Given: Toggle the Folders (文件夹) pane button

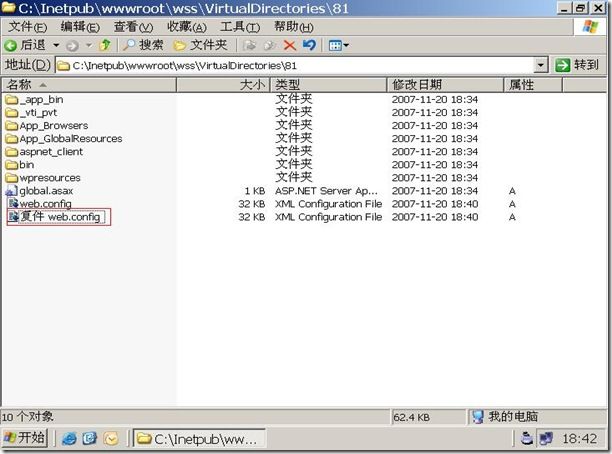Looking at the screenshot, I should [200, 45].
